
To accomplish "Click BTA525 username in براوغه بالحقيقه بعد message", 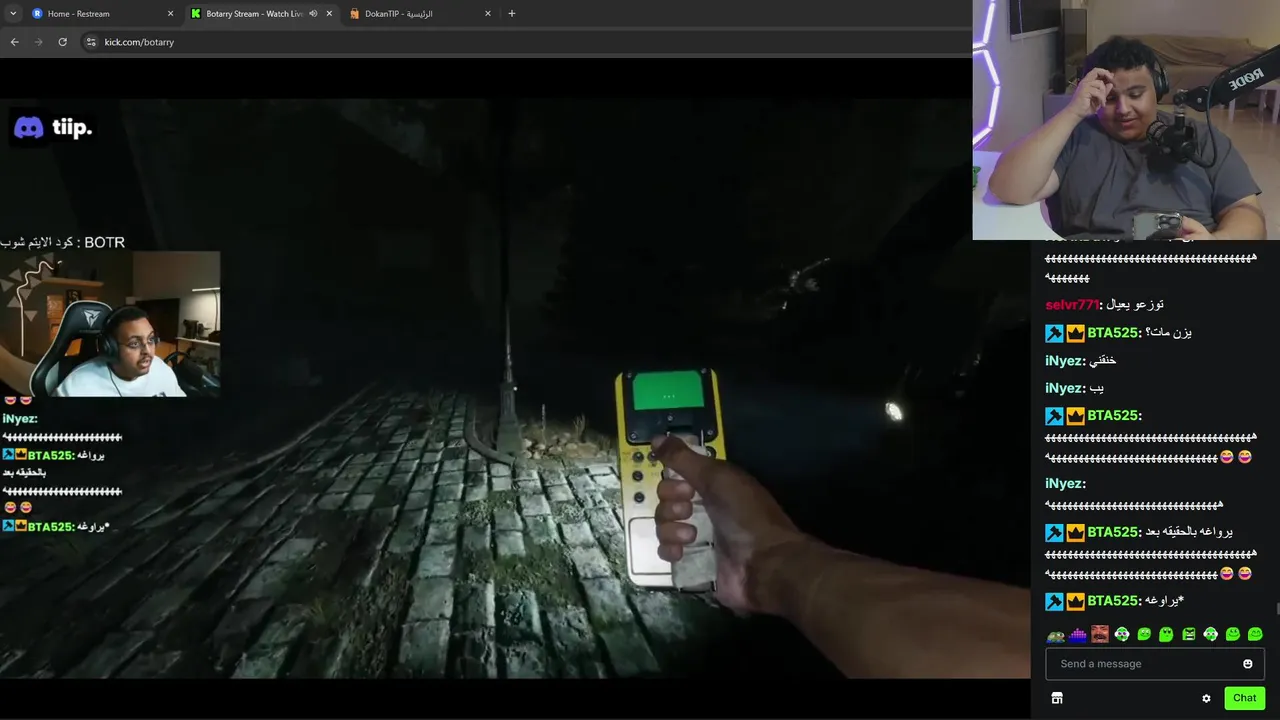I will 1114,532.
